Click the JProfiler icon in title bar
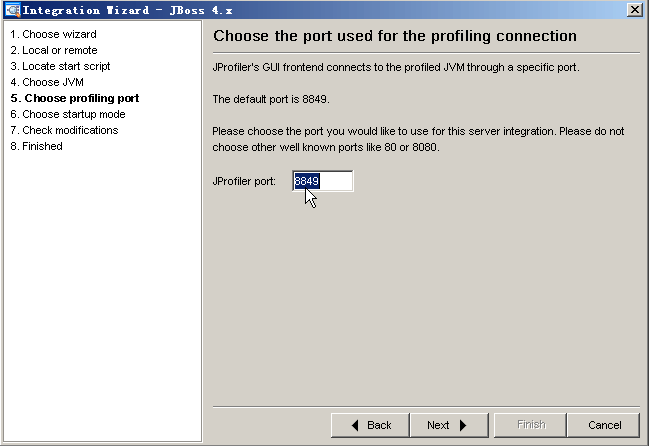 point(12,10)
